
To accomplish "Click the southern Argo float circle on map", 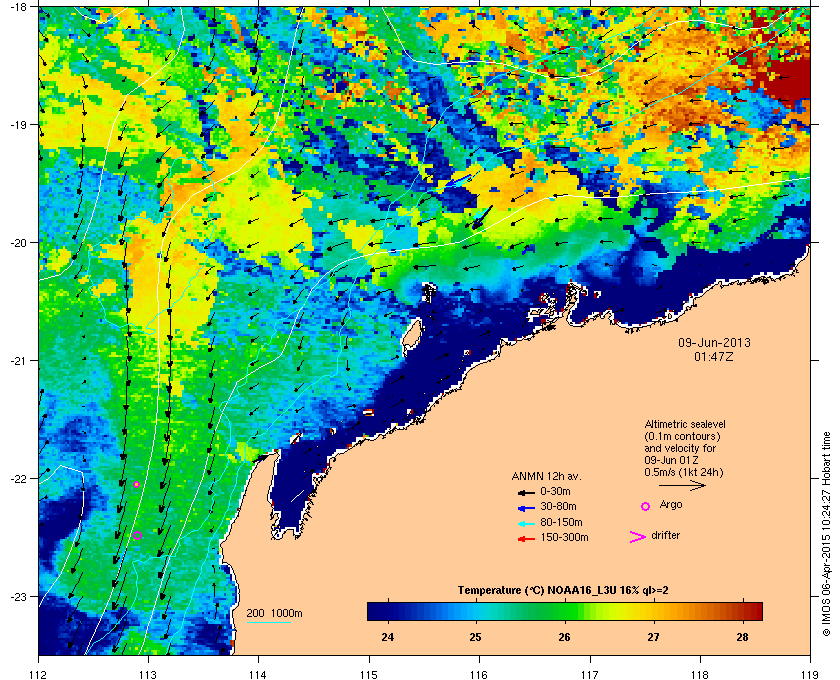I will (x=137, y=535).
